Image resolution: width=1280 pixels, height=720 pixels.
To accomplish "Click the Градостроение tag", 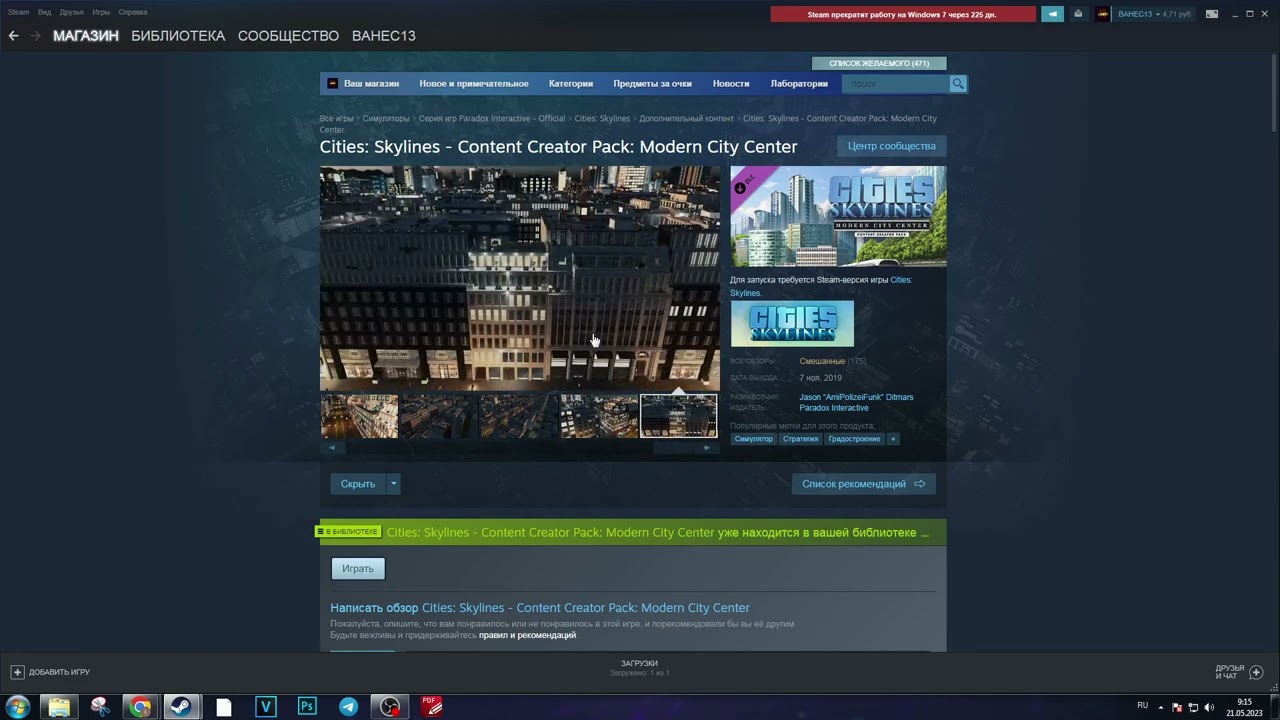I will click(854, 439).
